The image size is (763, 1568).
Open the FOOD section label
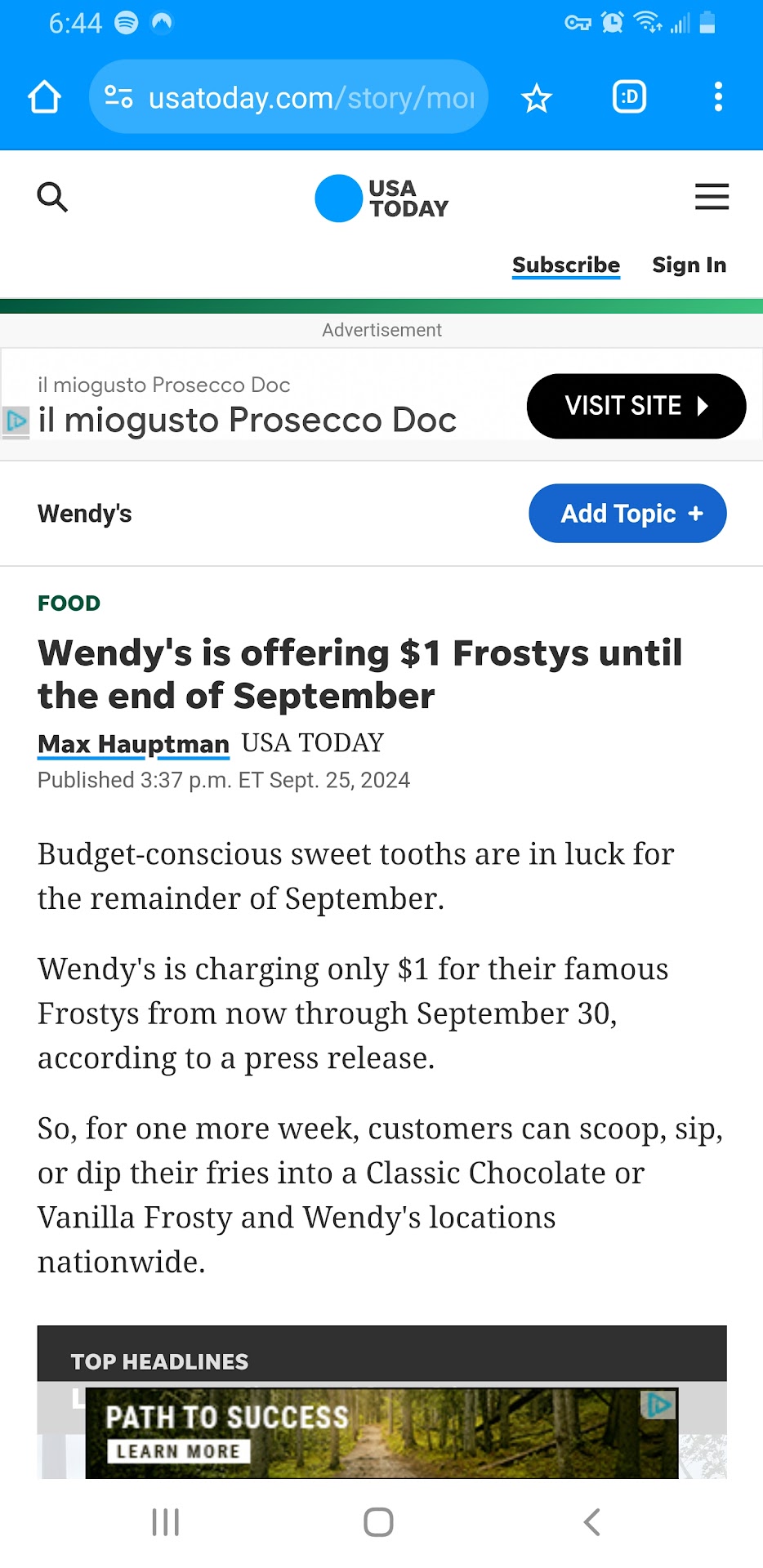point(69,604)
